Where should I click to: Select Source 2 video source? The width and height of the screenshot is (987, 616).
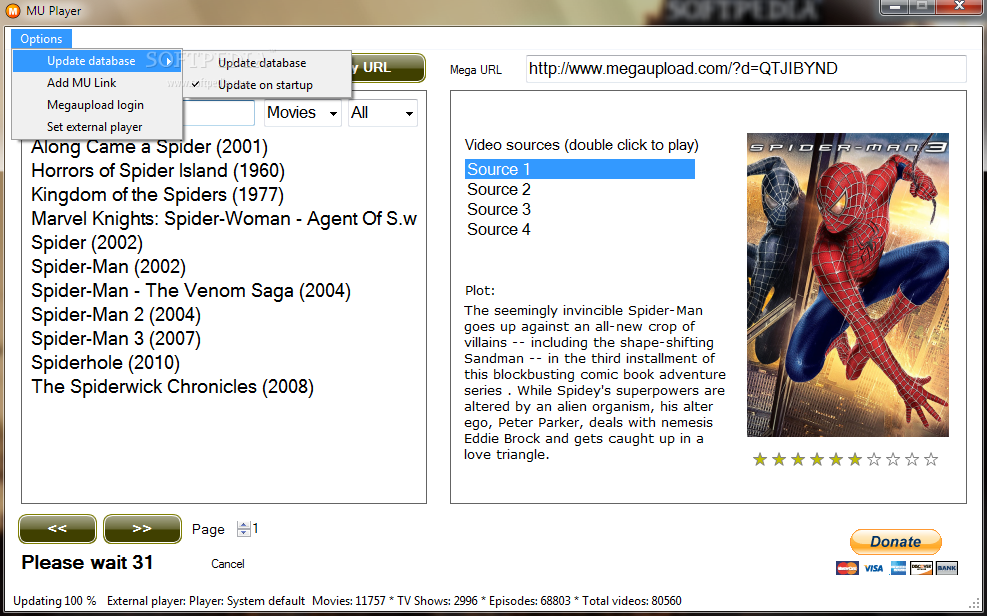point(499,189)
